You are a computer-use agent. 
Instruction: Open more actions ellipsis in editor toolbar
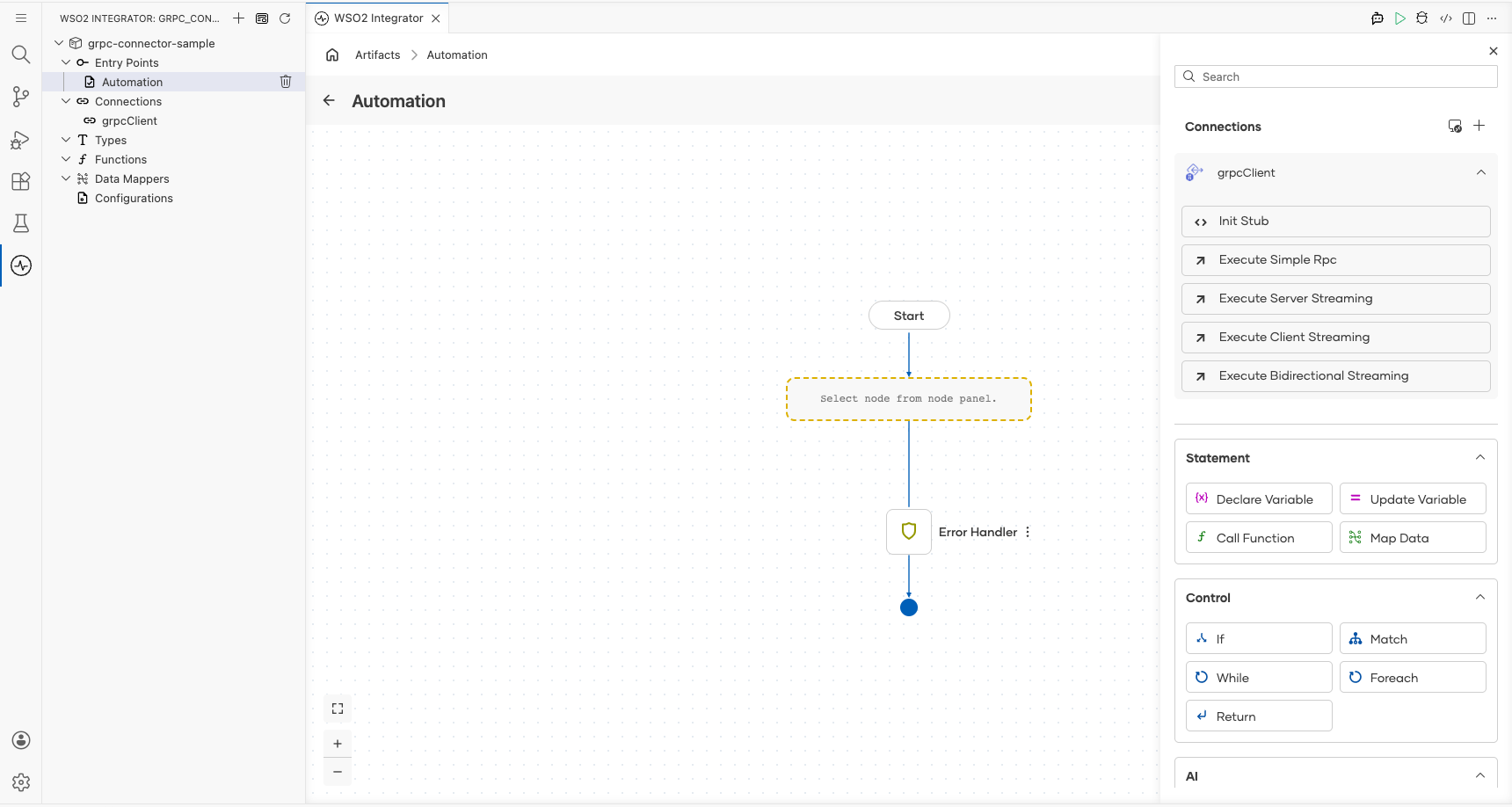pyautogui.click(x=1492, y=18)
